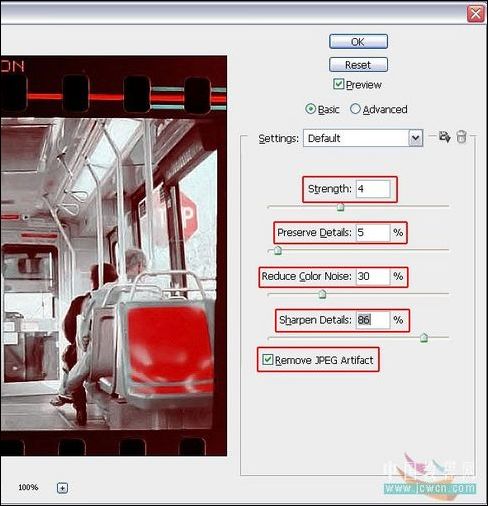This screenshot has width=488, height=506.
Task: Uncheck Remove JPEG Artifact
Action: tap(267, 359)
